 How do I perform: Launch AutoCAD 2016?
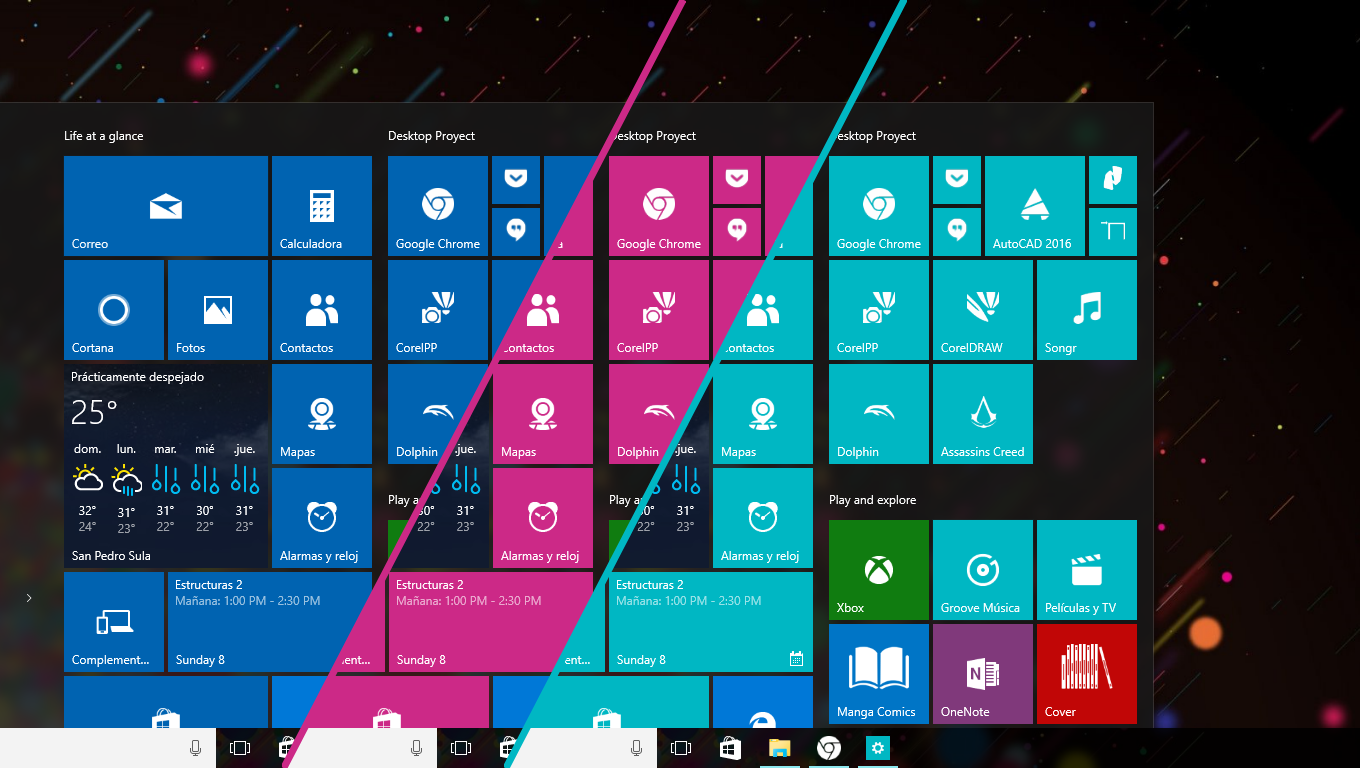click(x=1034, y=205)
